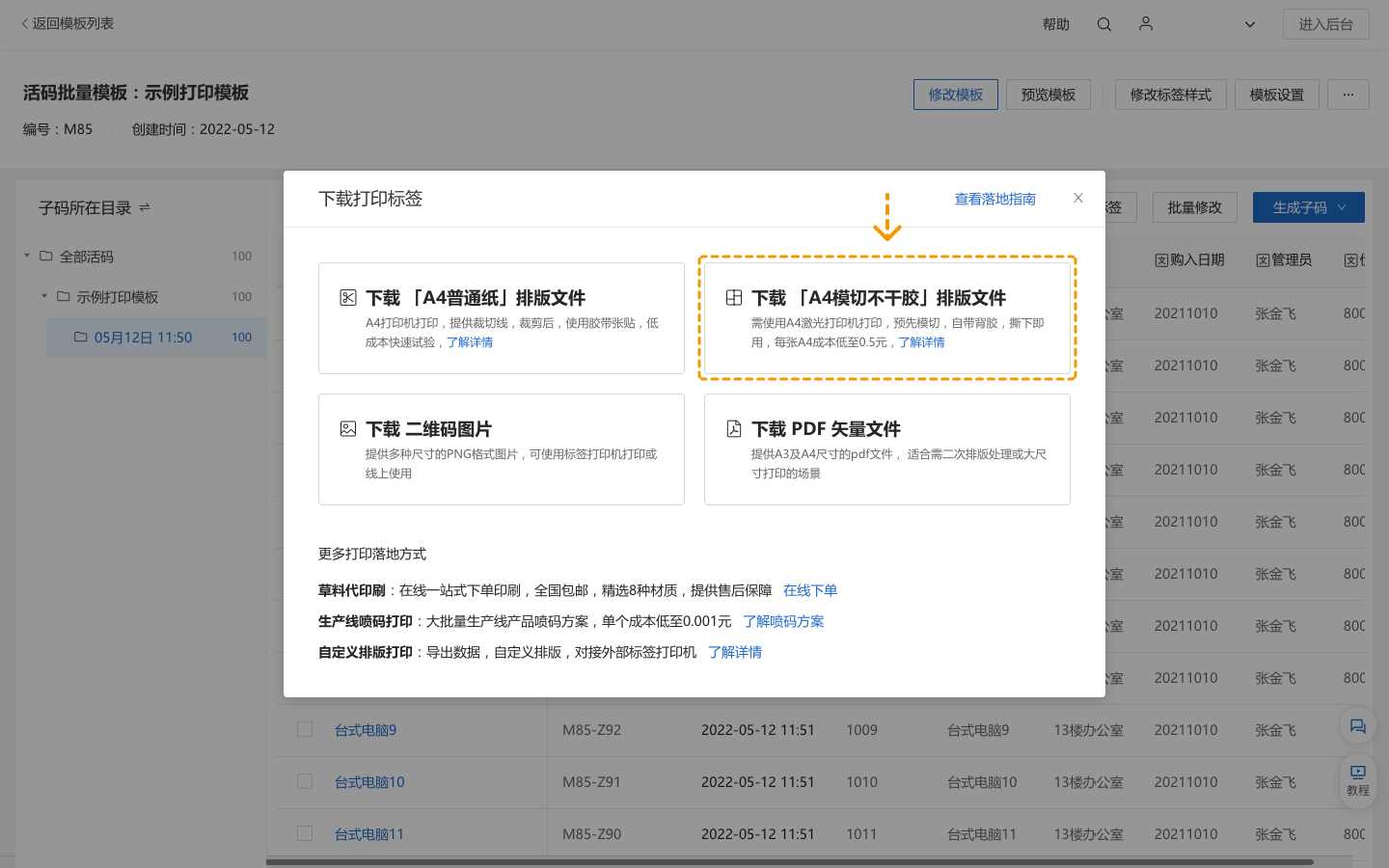Open the 教程 tutorial icon
This screenshot has width=1389, height=868.
coord(1357,775)
